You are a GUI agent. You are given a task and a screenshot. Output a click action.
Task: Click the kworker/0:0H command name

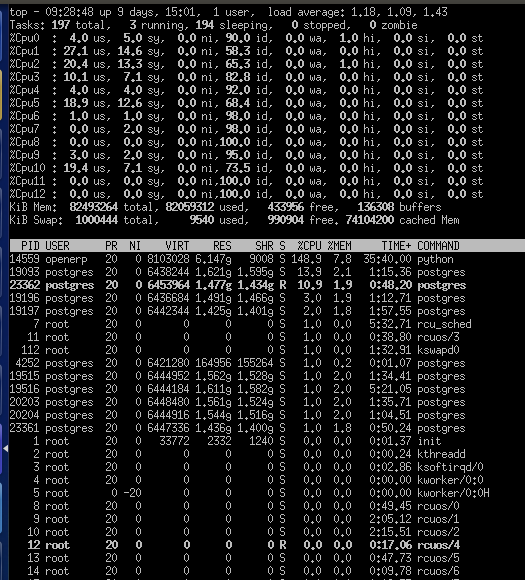point(453,493)
